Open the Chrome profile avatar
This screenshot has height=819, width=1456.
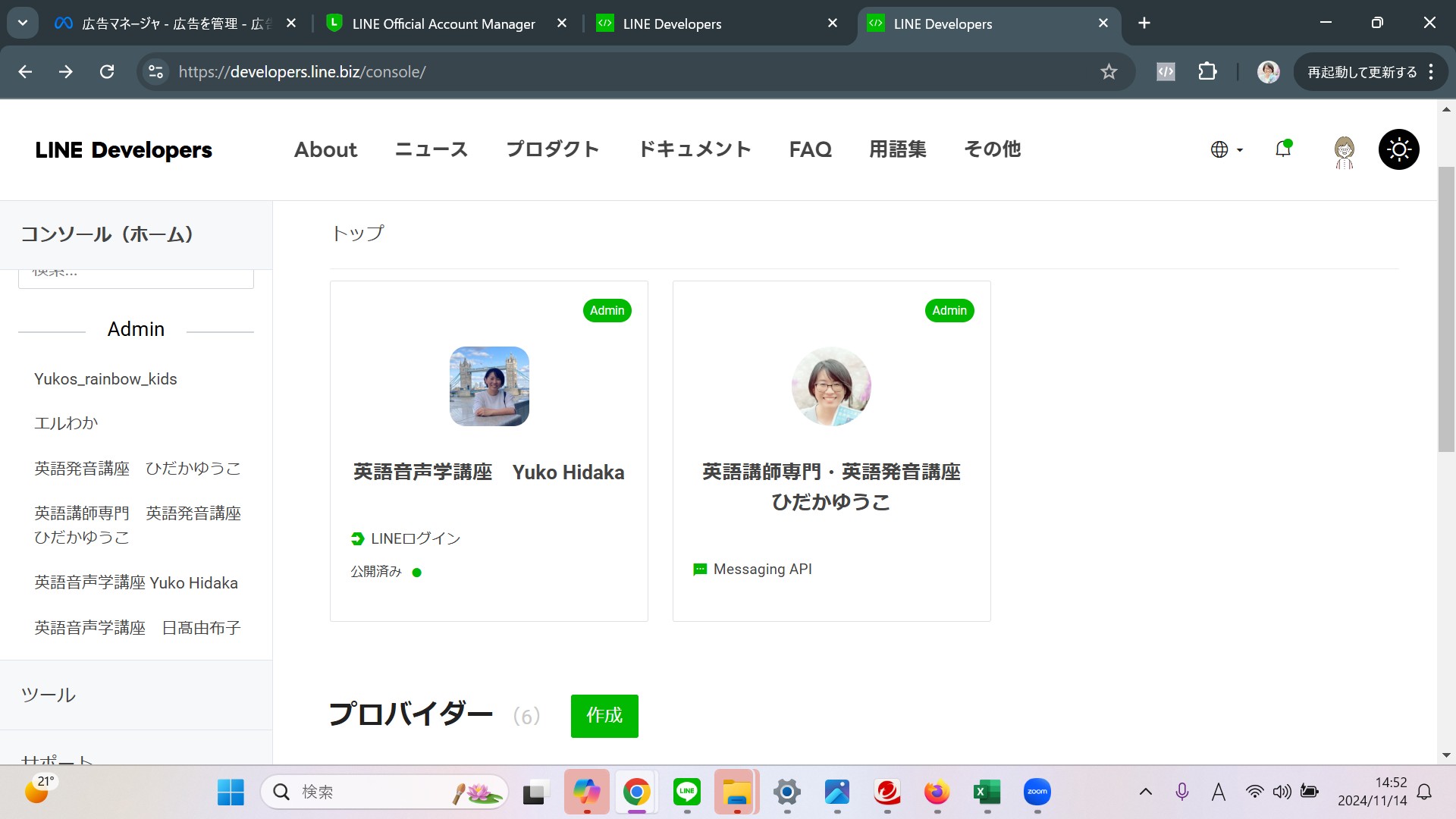coord(1268,71)
